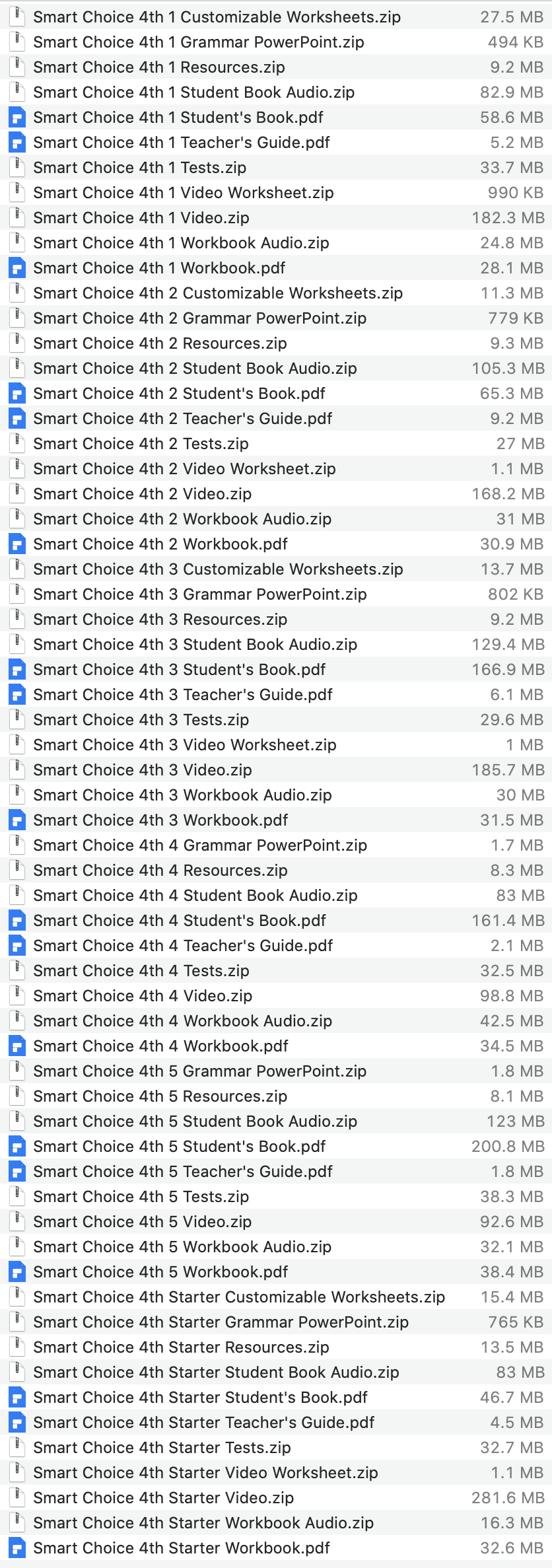Viewport: 552px width, 1568px height.
Task: Click the PDF icon of Smart Choice 4th 1 Workbook.pdf
Action: point(17,268)
